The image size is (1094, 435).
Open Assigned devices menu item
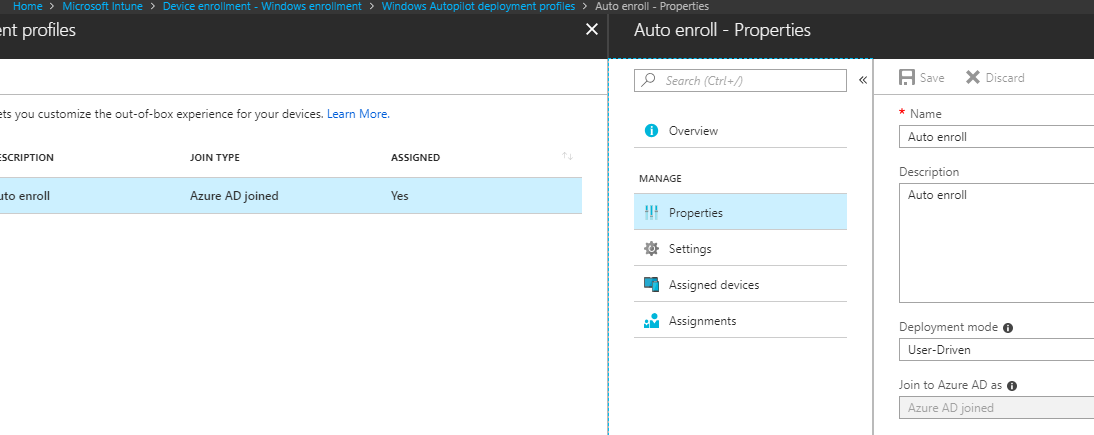click(740, 285)
